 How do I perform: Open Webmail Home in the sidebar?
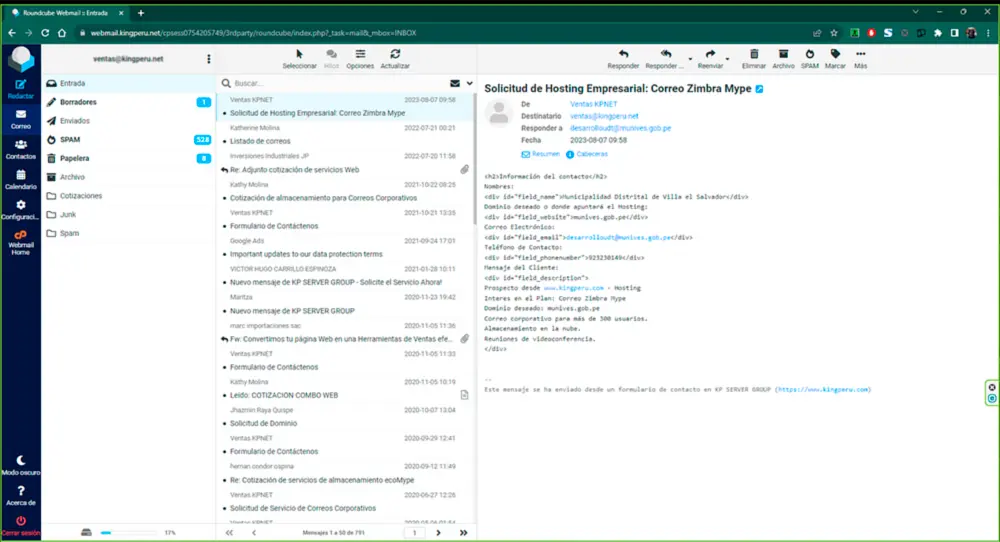coord(20,242)
